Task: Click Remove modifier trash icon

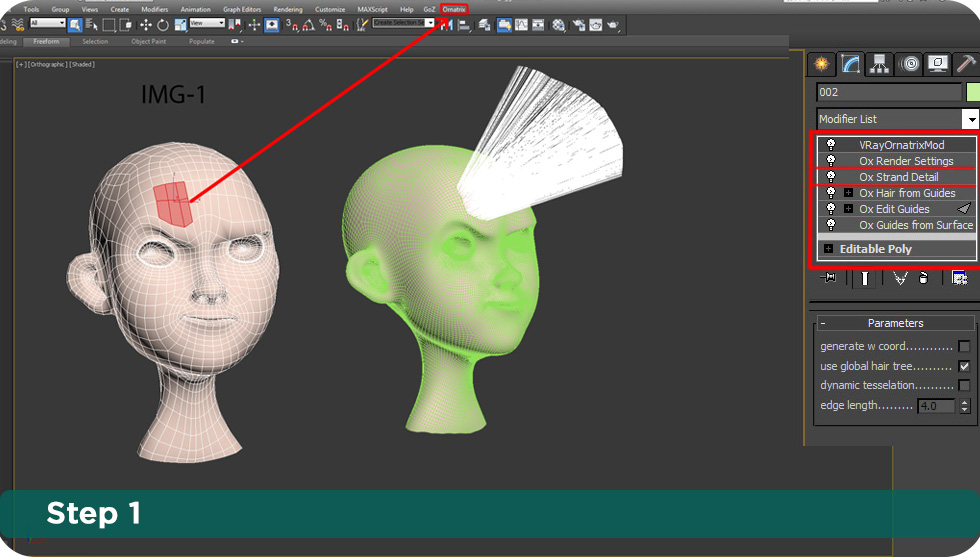Action: [x=923, y=278]
